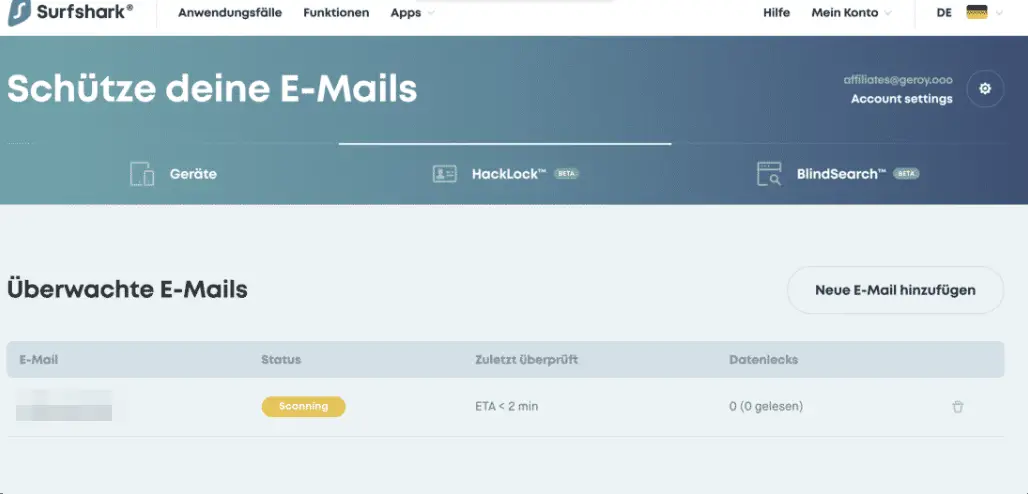1028x494 pixels.
Task: Click the yellow Scanning status badge
Action: pyautogui.click(x=304, y=407)
